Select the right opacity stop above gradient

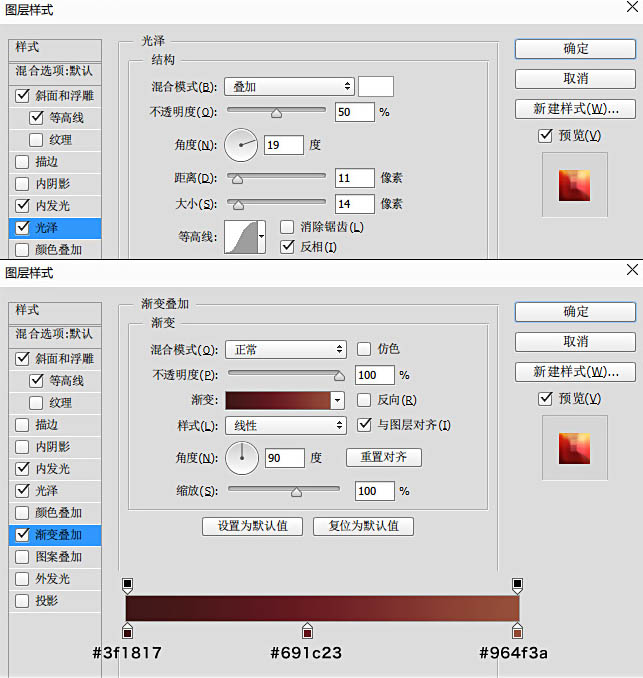[x=517, y=585]
